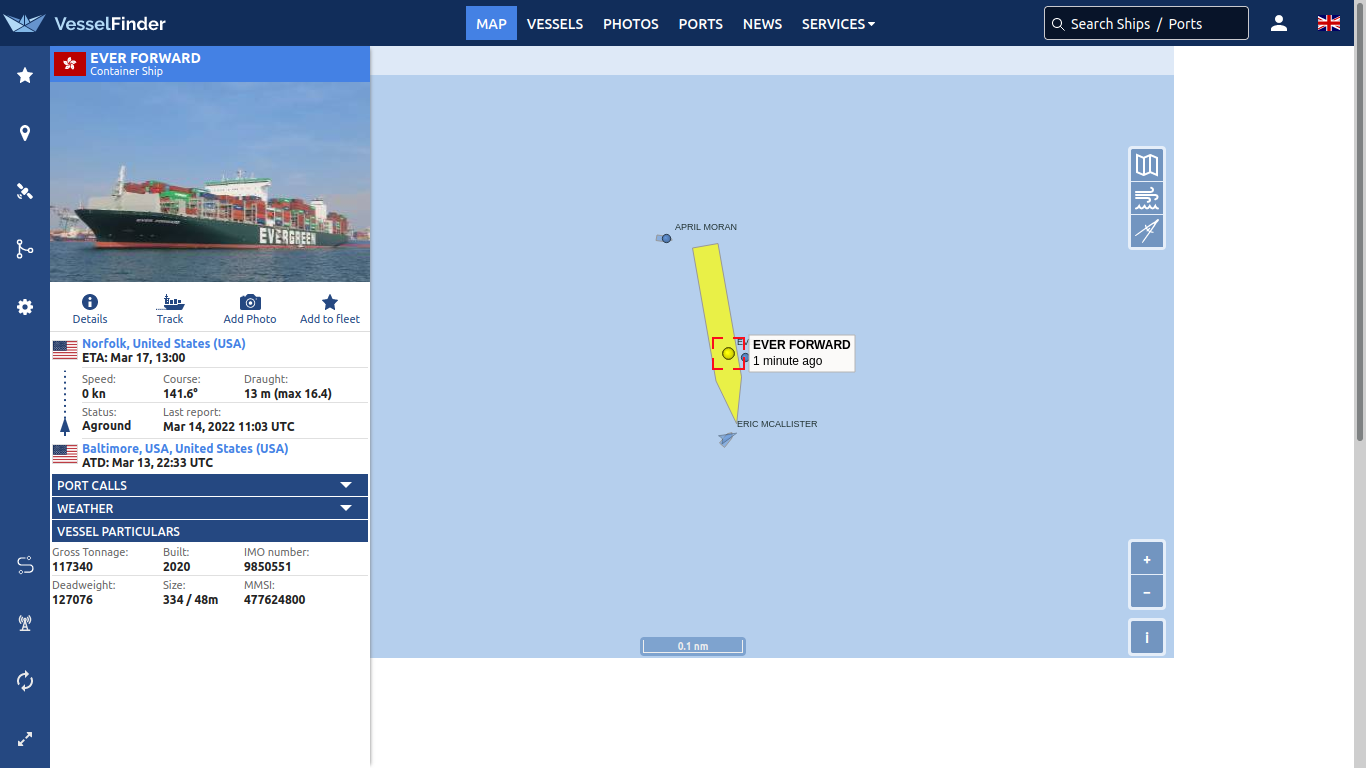This screenshot has width=1366, height=768.
Task: Add EVER FORWARD to fleet
Action: point(330,309)
